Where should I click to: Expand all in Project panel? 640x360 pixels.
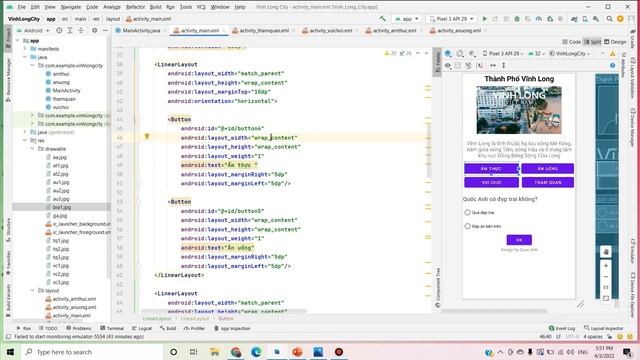[x=70, y=31]
